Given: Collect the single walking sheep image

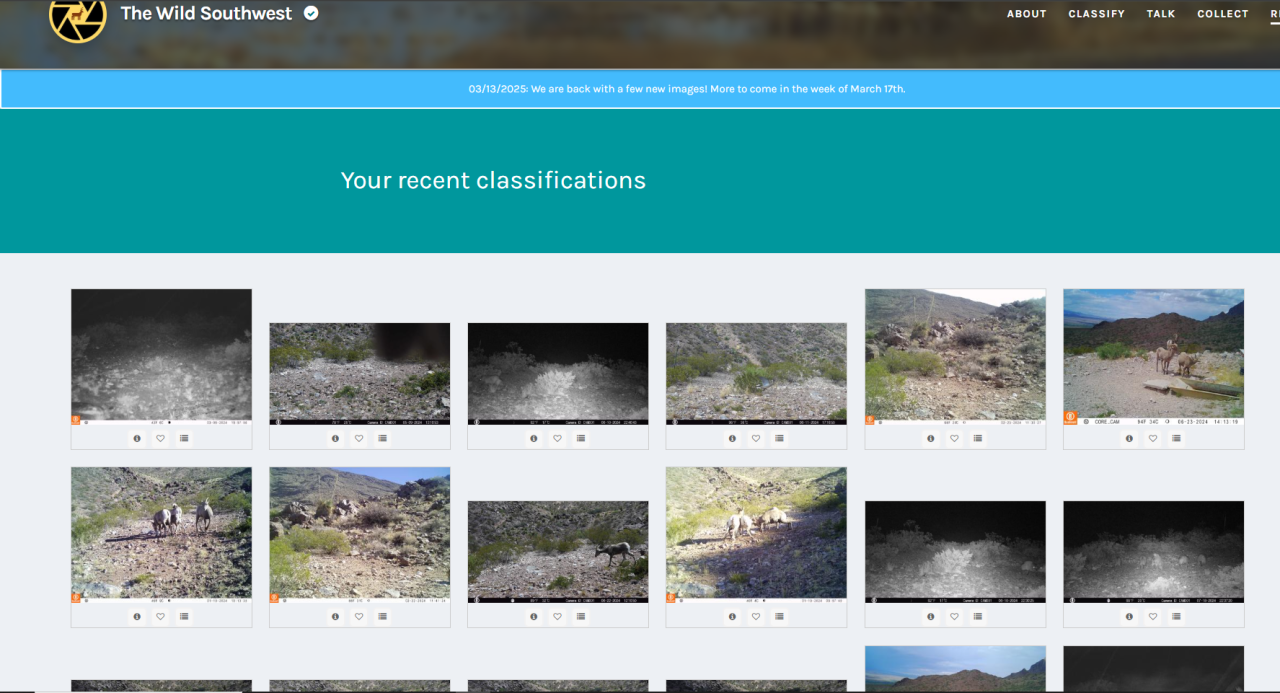Looking at the screenshot, I should click(x=580, y=617).
